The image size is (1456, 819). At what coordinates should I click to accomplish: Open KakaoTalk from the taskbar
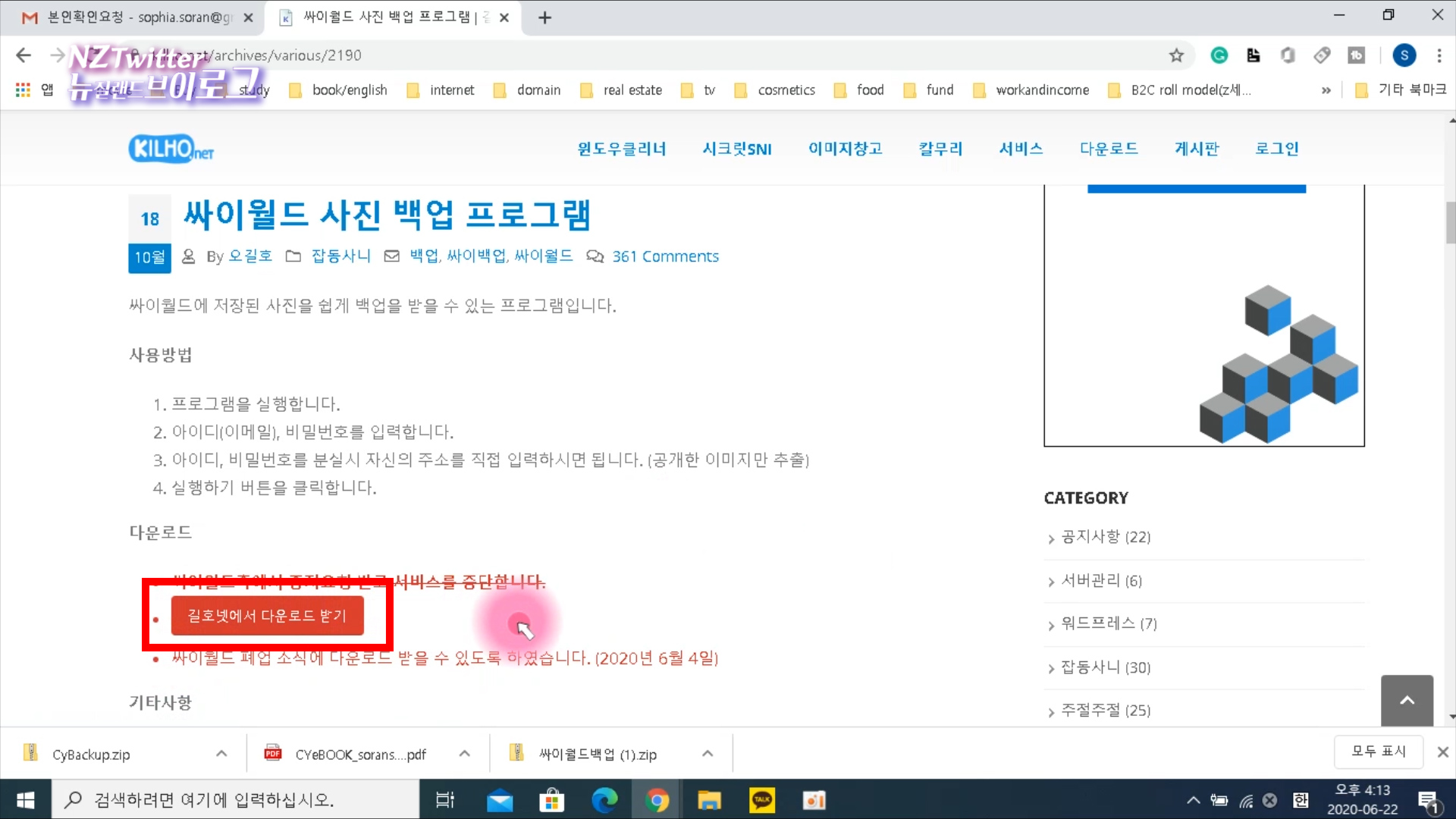click(761, 800)
